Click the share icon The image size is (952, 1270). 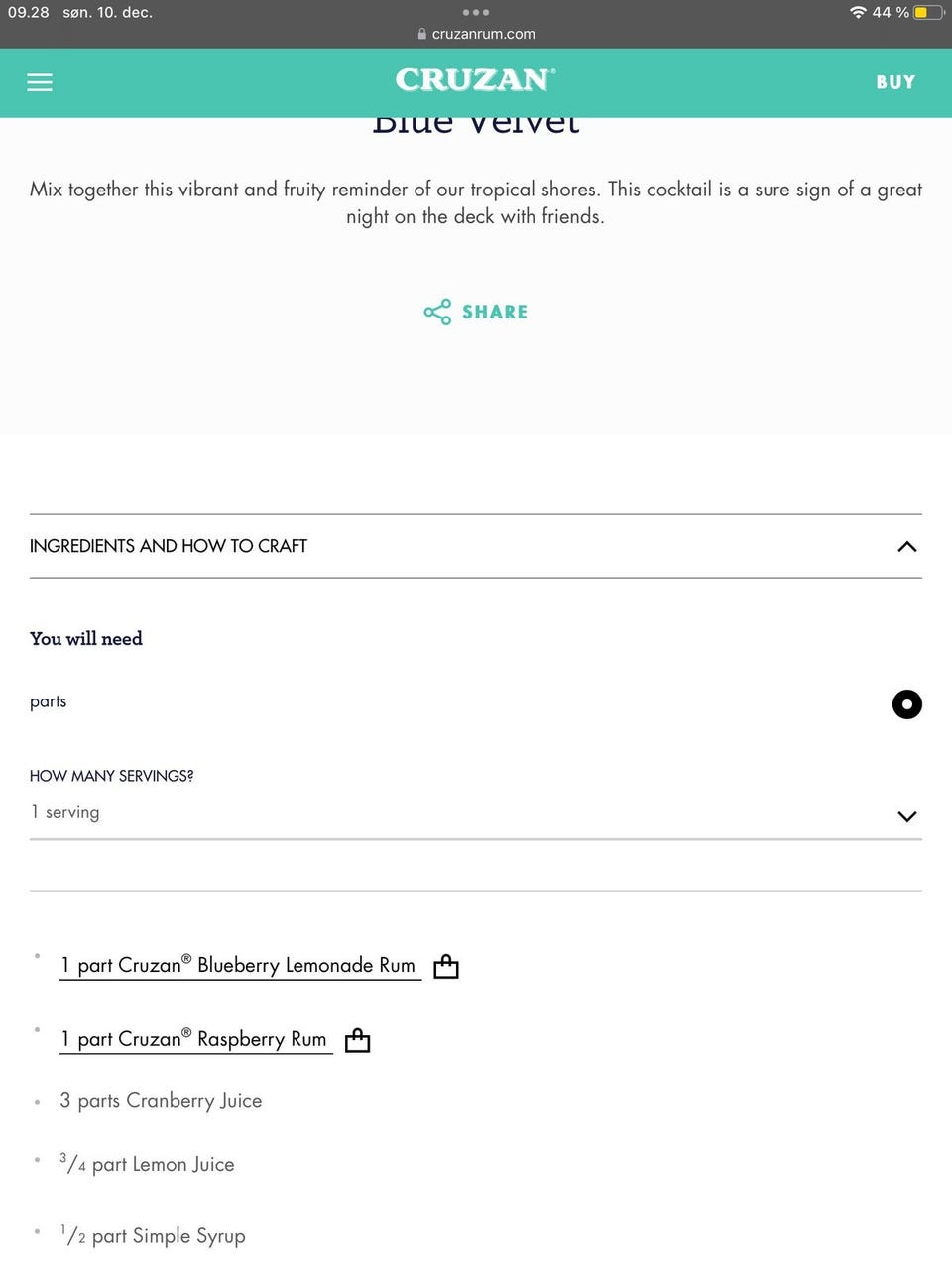tap(437, 312)
